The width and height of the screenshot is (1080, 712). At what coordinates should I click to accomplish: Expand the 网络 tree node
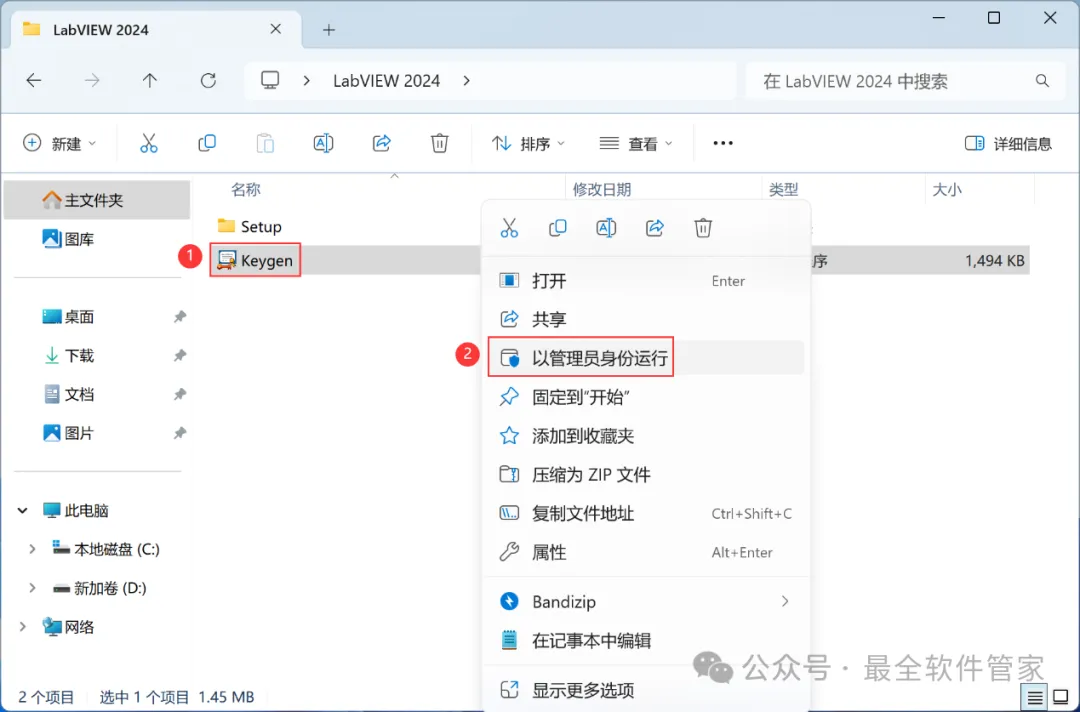(x=23, y=627)
